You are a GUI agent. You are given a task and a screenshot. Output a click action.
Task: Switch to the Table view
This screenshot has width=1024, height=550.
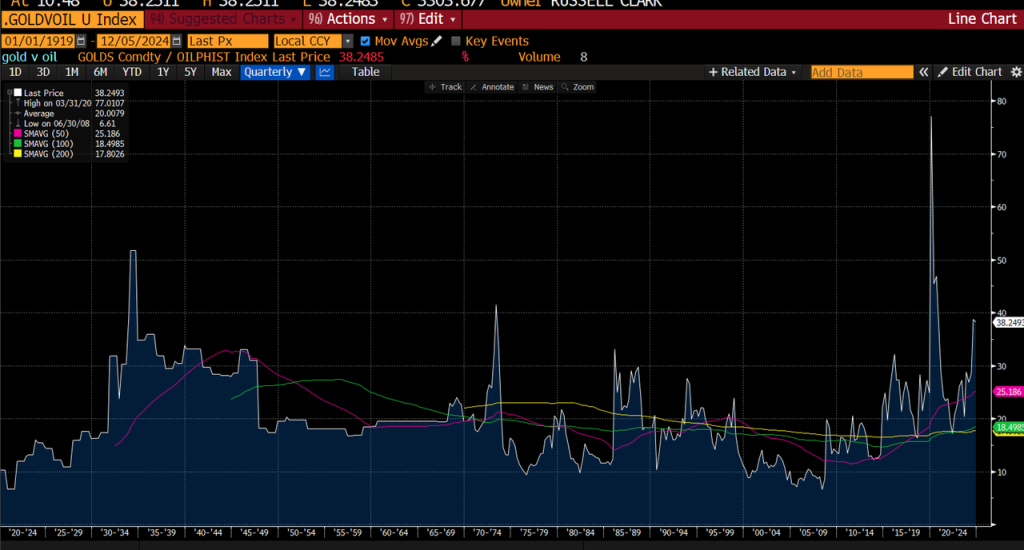pos(365,72)
